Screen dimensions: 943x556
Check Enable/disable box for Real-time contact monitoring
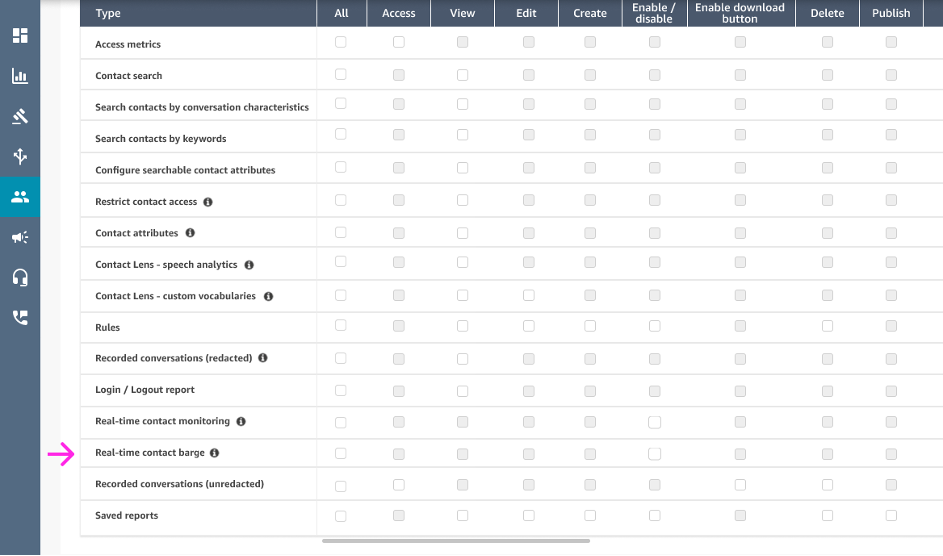(x=654, y=423)
